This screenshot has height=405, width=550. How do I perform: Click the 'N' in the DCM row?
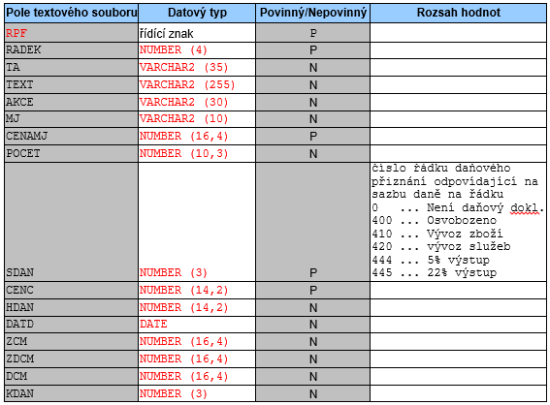(x=313, y=377)
